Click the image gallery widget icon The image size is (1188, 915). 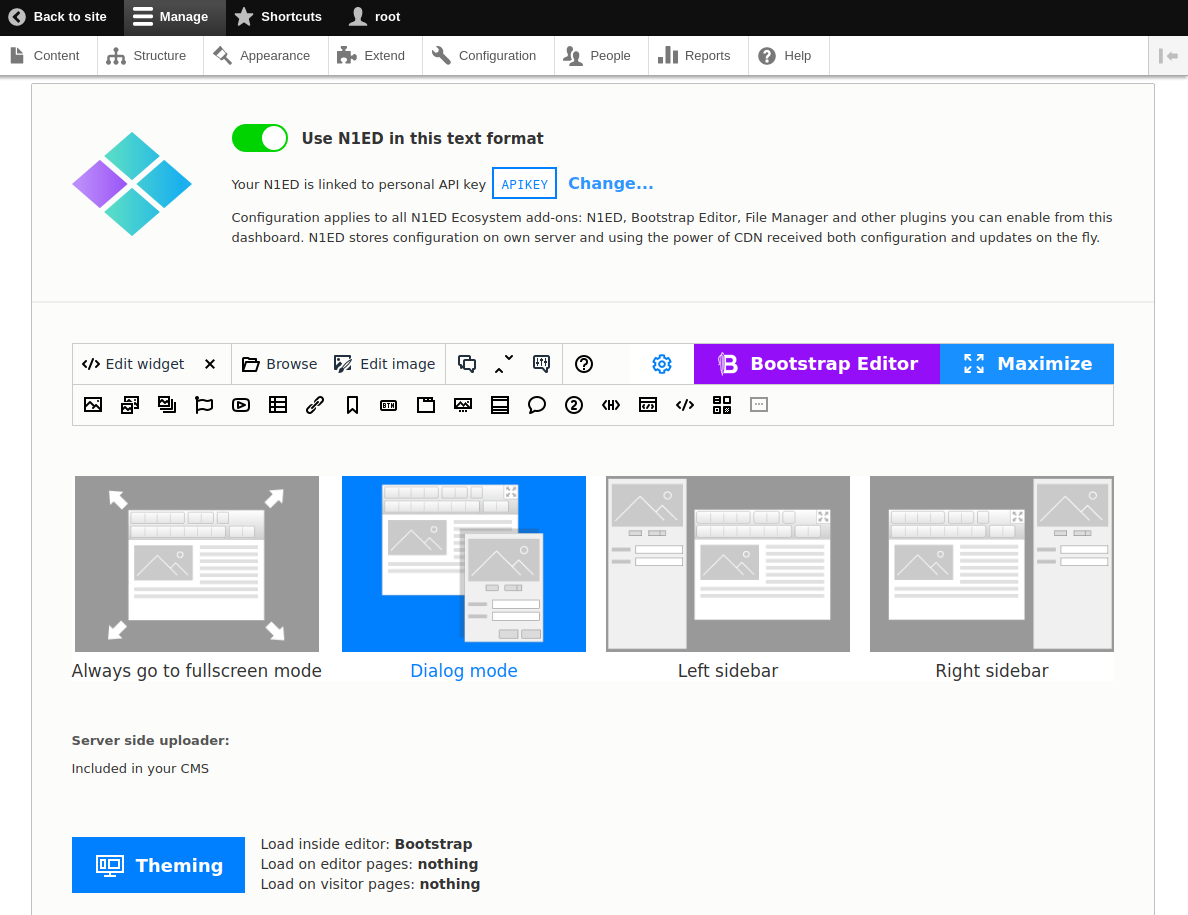(x=130, y=405)
